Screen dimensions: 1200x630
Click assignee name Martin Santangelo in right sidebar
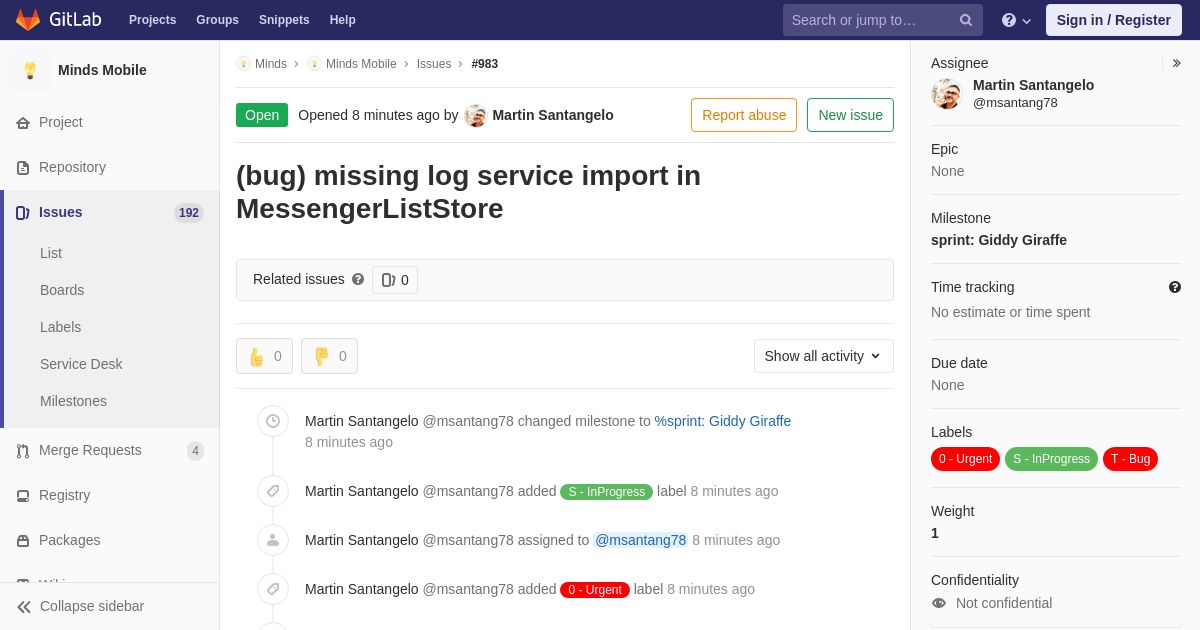[x=1033, y=85]
